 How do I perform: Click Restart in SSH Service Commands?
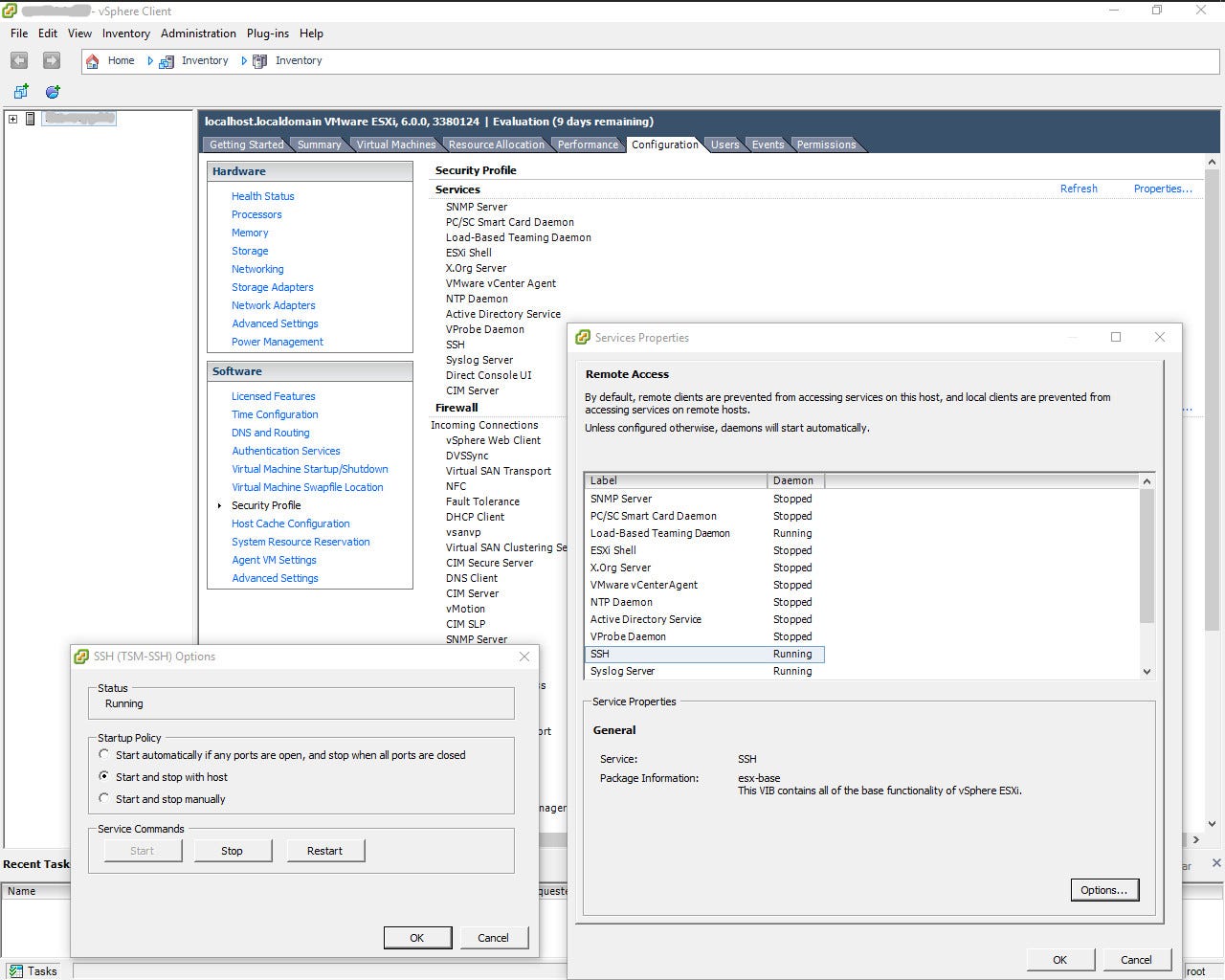pos(324,850)
